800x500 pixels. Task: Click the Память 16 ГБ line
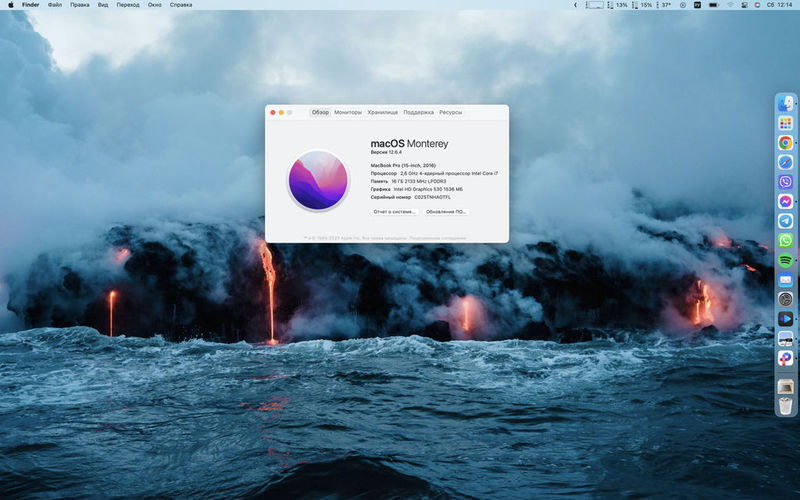[x=408, y=181]
